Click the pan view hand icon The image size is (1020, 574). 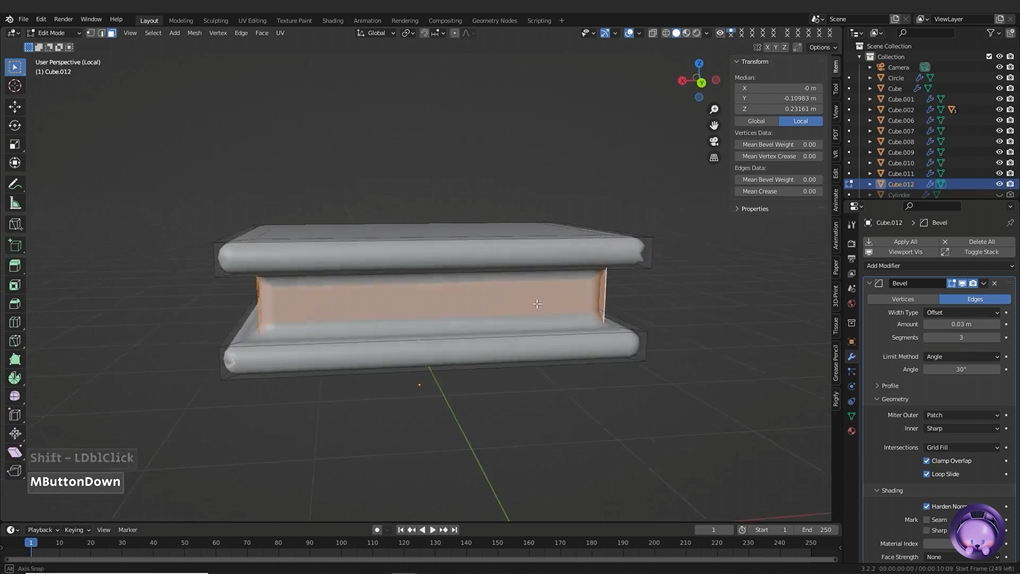click(714, 126)
